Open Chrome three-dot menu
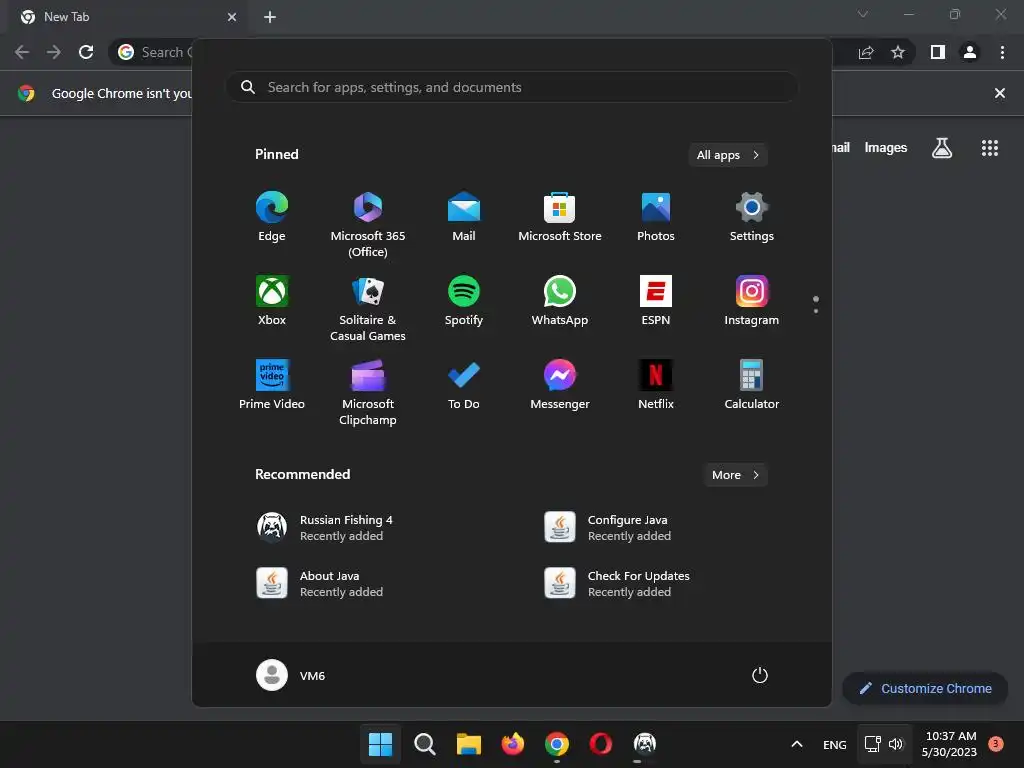Viewport: 1024px width, 768px height. [1002, 52]
